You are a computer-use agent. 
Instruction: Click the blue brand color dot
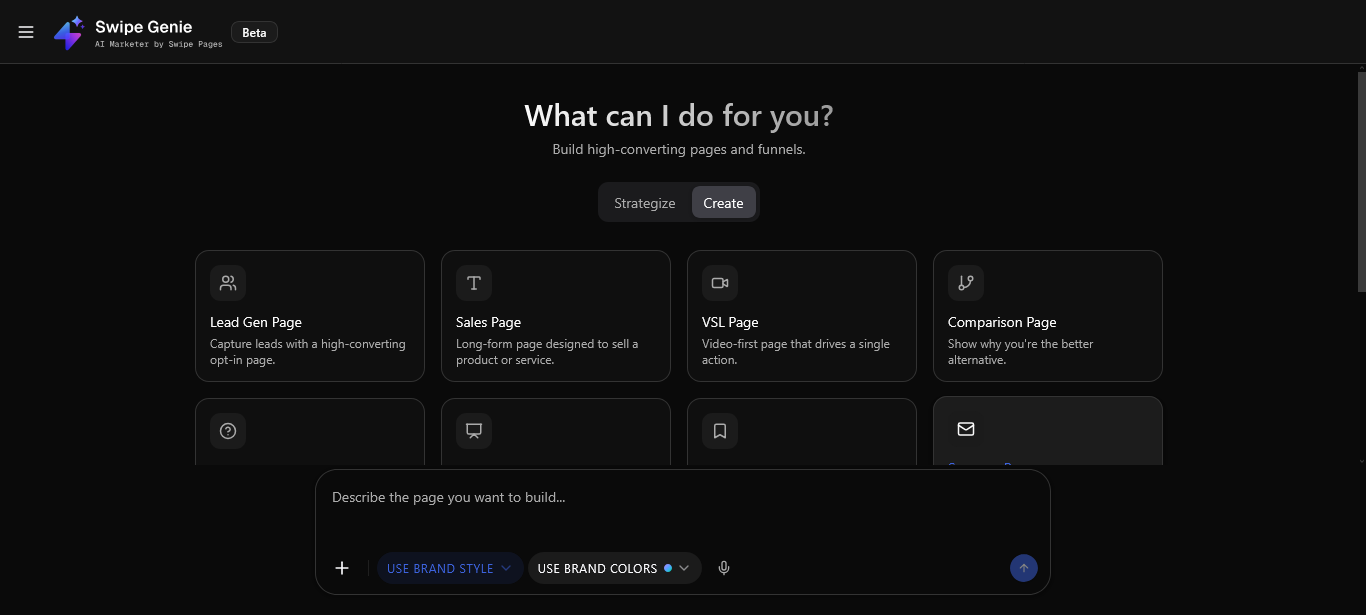point(667,568)
